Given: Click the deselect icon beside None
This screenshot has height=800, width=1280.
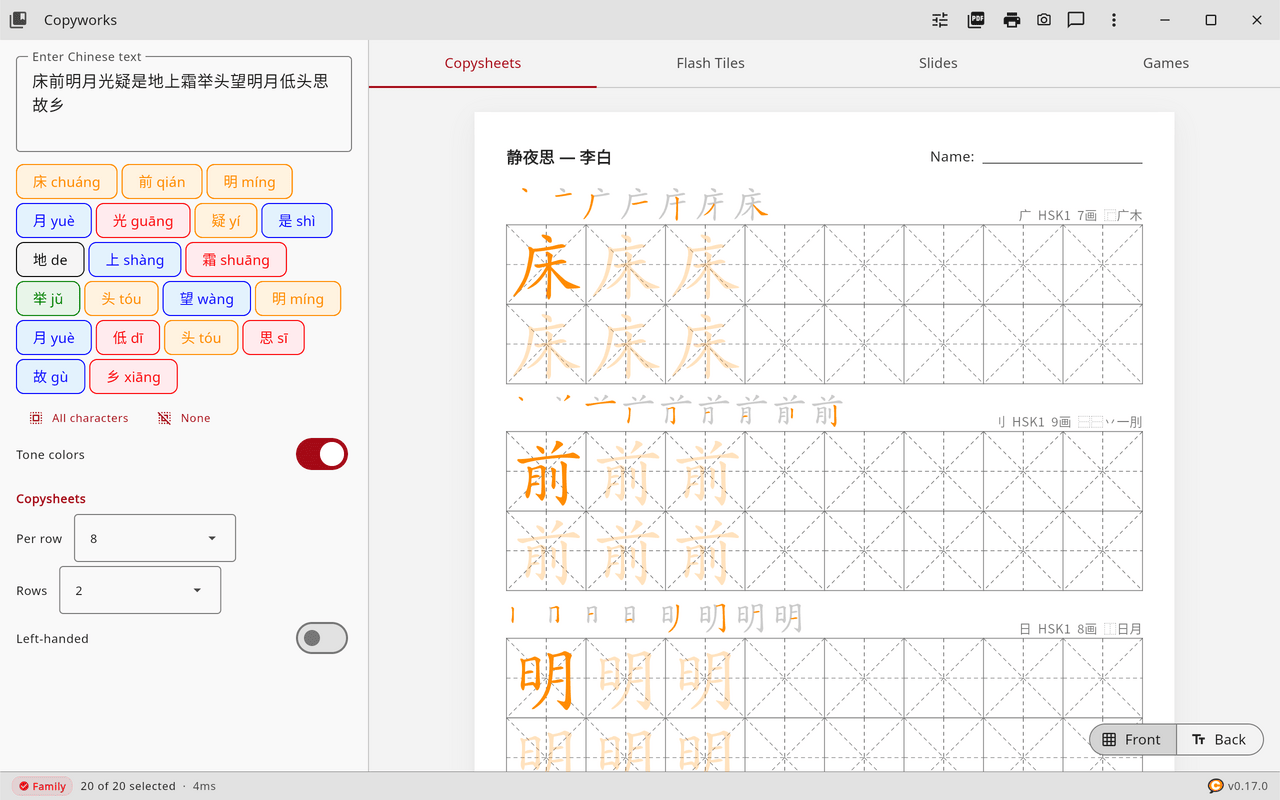Looking at the screenshot, I should coord(164,418).
